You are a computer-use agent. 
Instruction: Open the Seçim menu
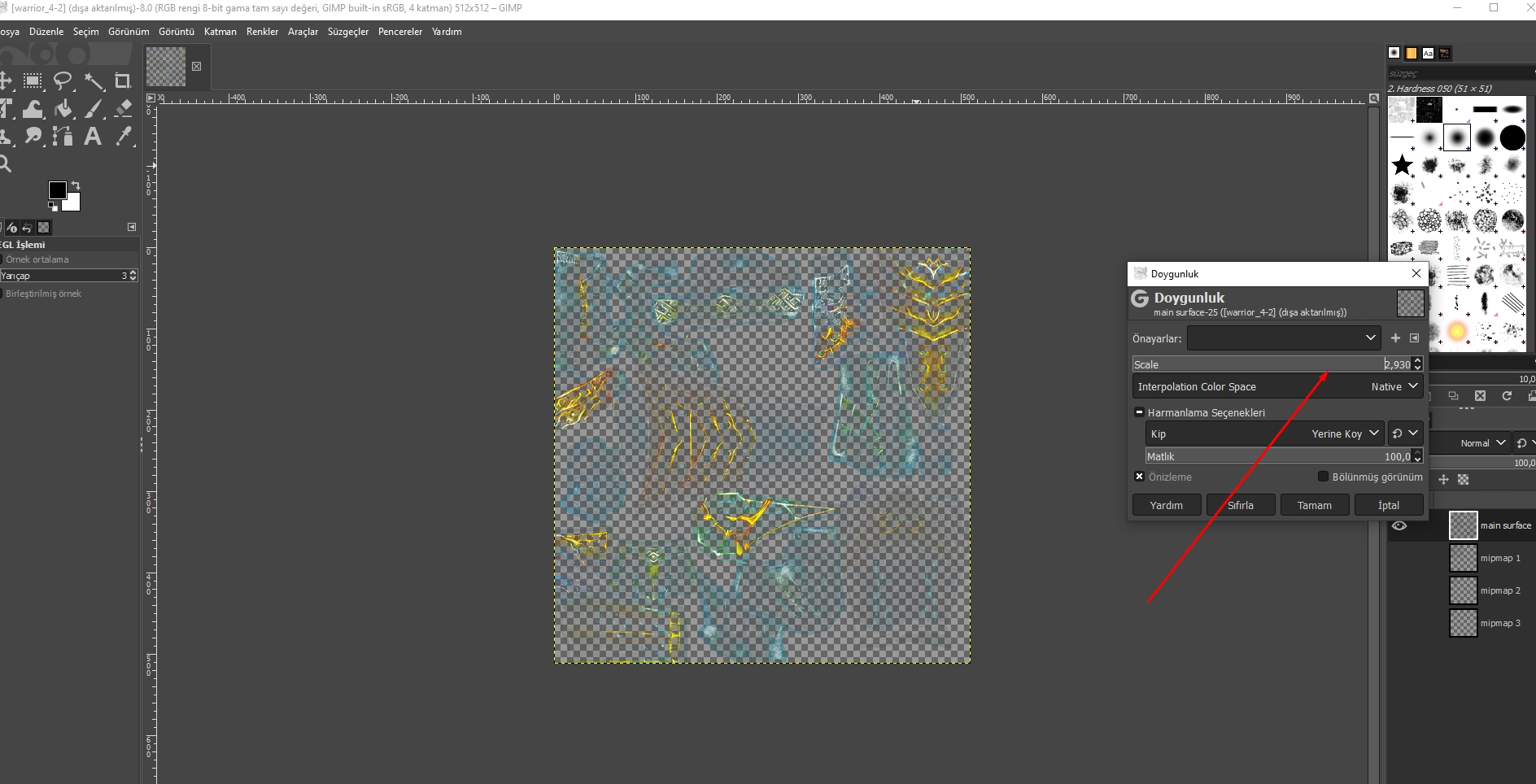click(85, 32)
